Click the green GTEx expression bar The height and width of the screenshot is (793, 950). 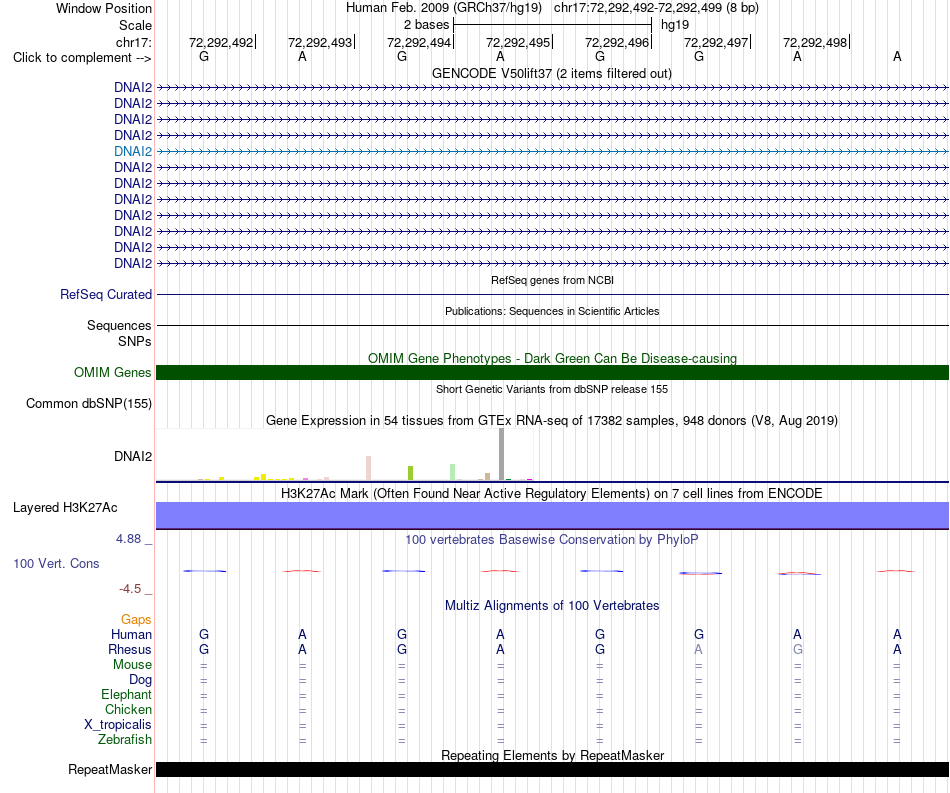(411, 473)
